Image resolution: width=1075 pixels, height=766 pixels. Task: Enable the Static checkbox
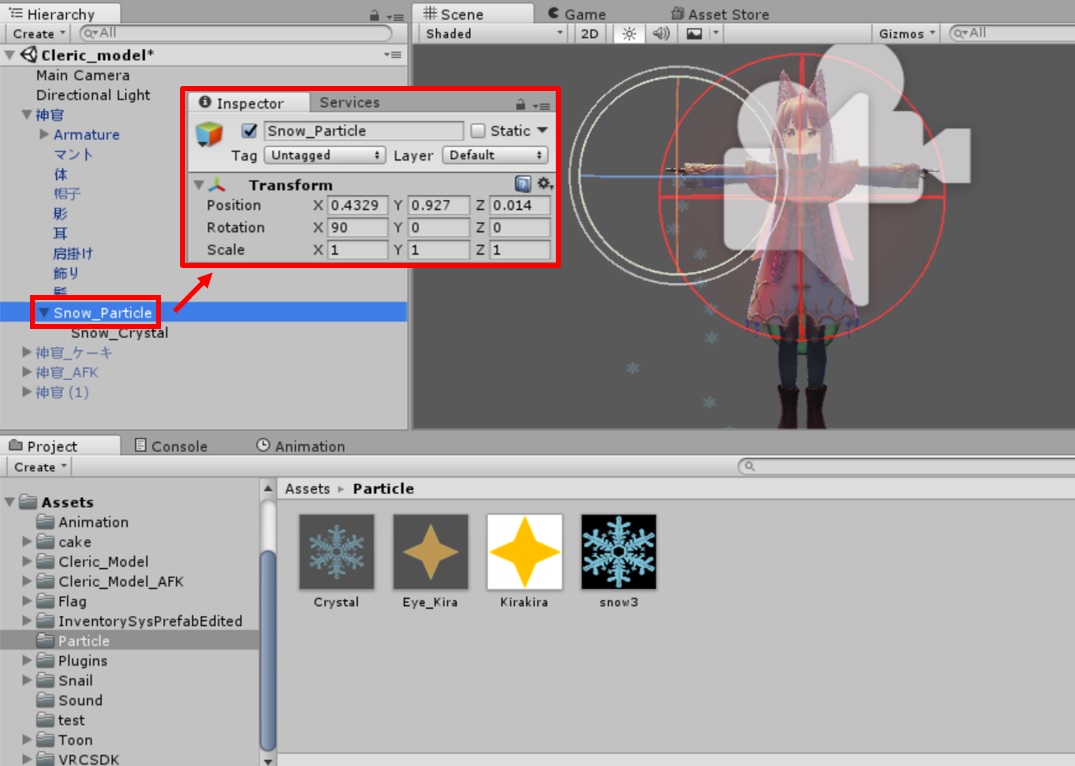pos(478,131)
